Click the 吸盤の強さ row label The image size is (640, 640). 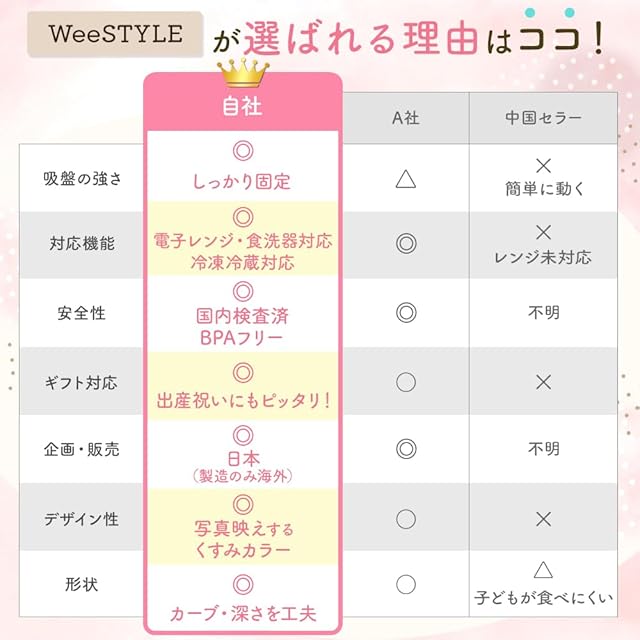coord(83,179)
